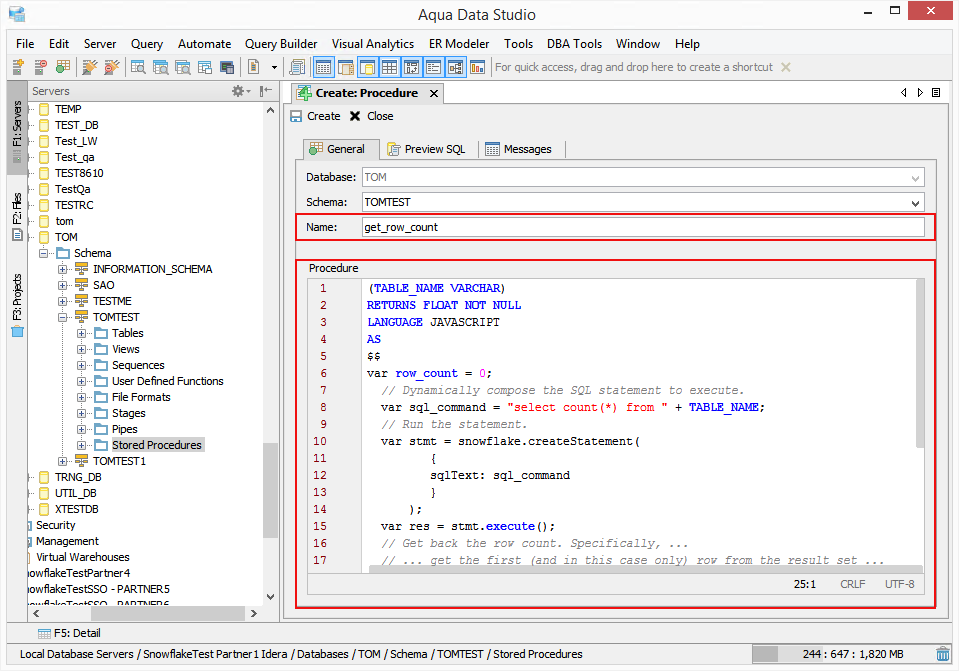The width and height of the screenshot is (959, 671).
Task: Open the Query Builder menu
Action: point(281,44)
